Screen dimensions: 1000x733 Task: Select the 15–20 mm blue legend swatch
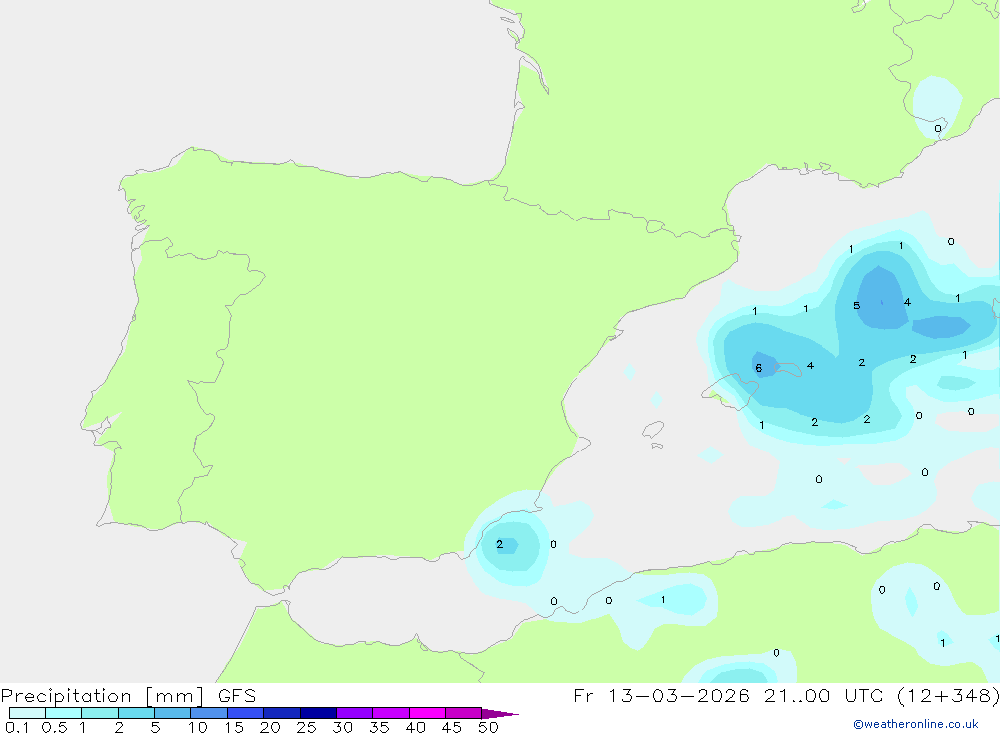coord(246,713)
